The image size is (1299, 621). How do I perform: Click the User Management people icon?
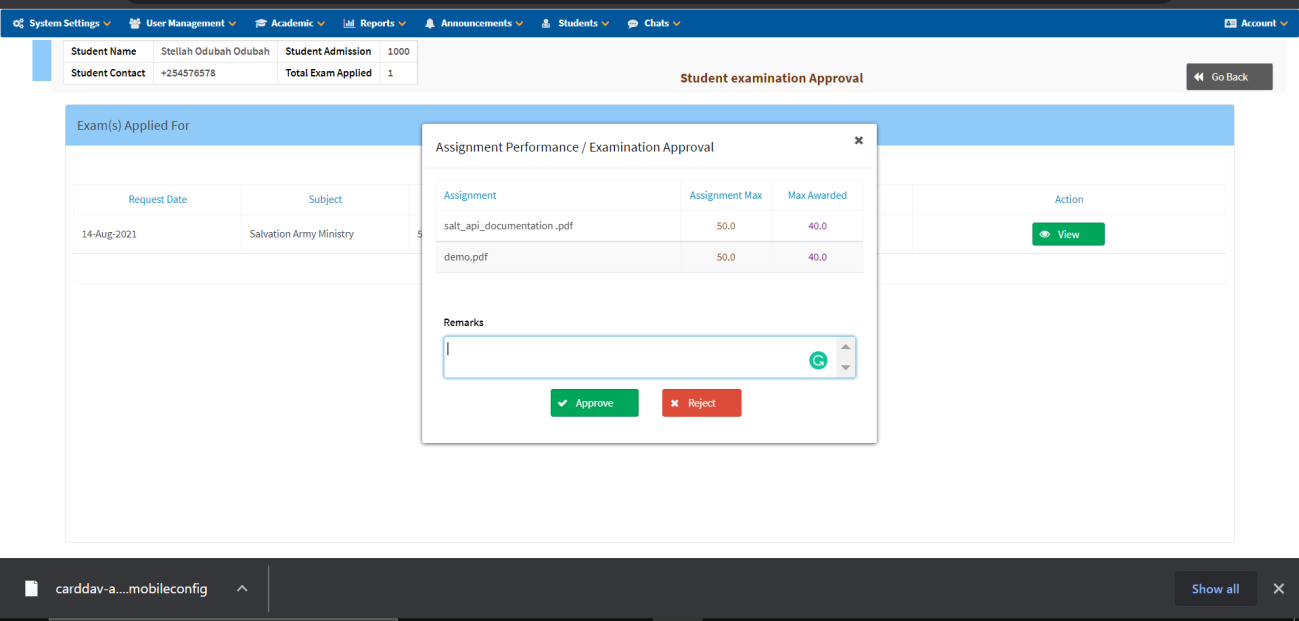pos(135,23)
